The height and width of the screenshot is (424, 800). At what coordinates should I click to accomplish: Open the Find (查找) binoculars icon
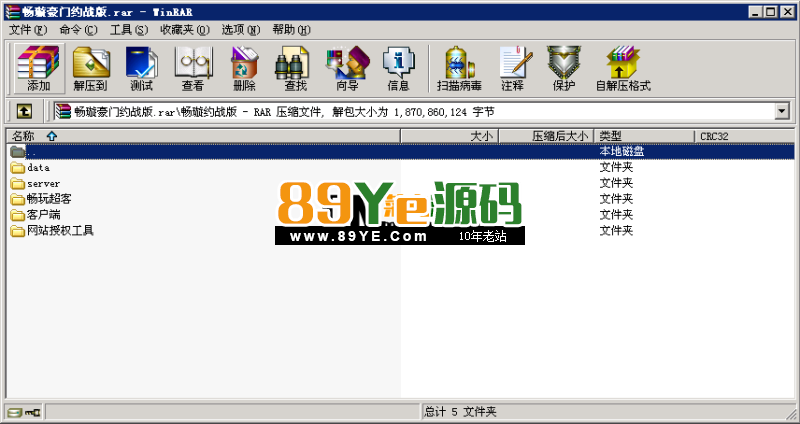[295, 68]
